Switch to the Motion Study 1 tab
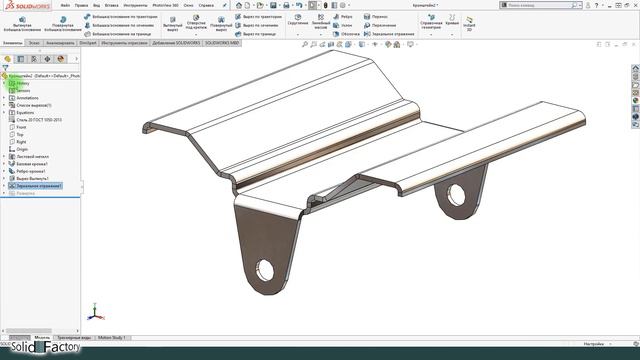Viewport: 640px width, 360px height. pyautogui.click(x=112, y=338)
